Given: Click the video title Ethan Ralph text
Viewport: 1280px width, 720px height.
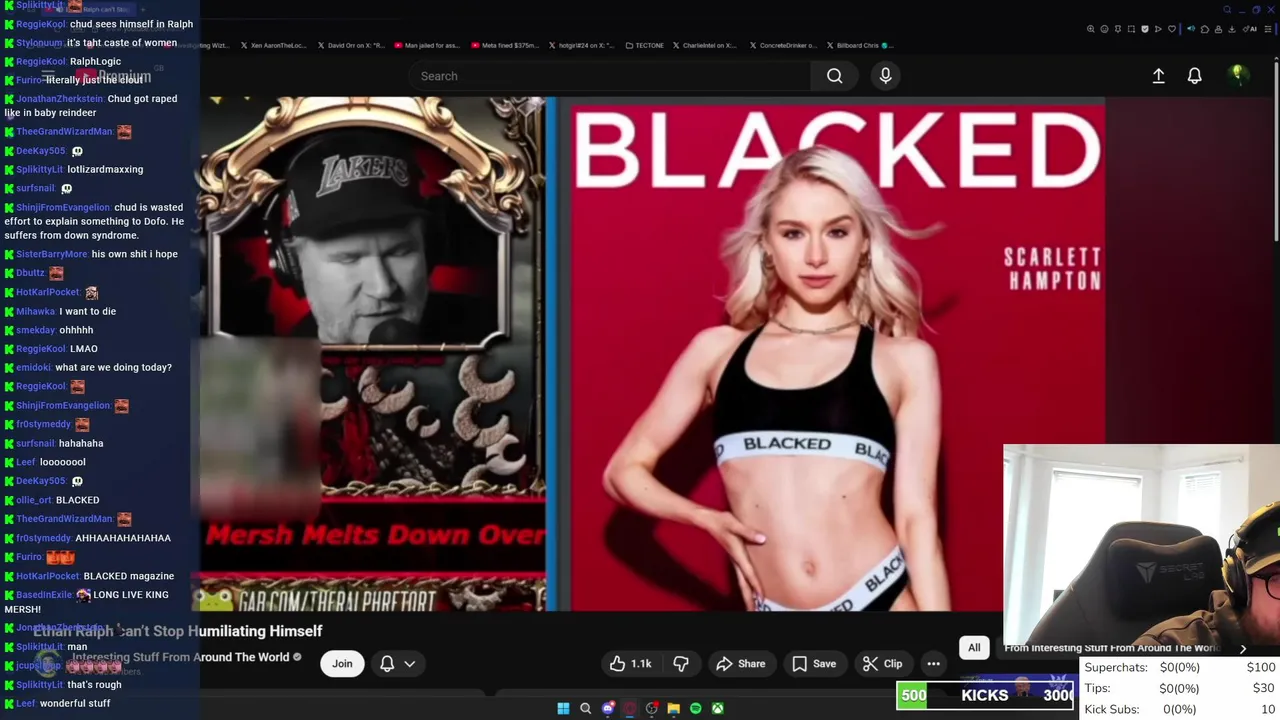Looking at the screenshot, I should (177, 631).
